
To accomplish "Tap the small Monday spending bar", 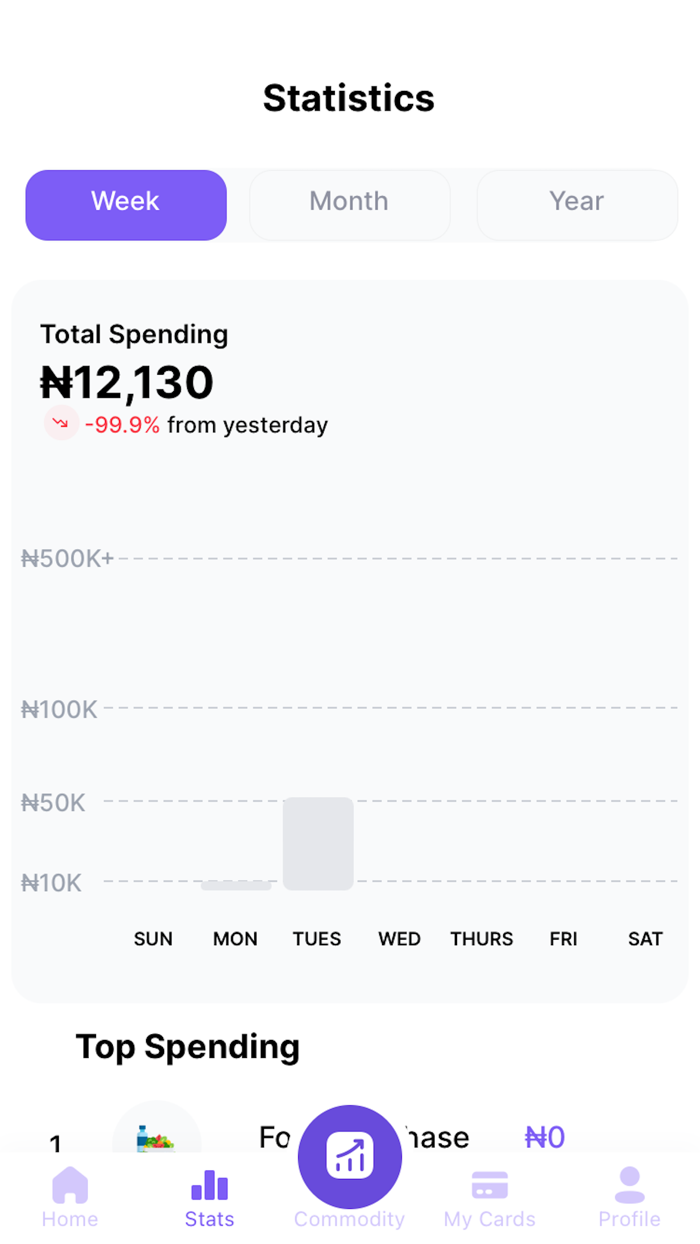I will click(236, 885).
